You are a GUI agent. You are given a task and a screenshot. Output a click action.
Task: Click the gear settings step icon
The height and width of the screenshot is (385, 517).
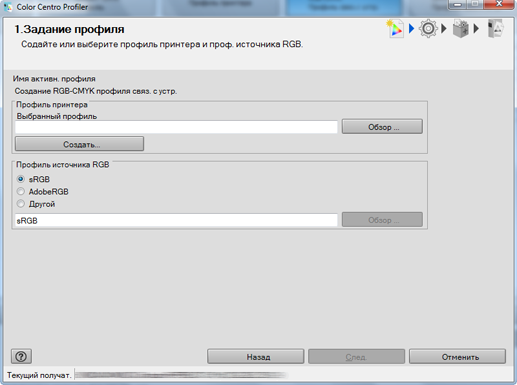click(428, 29)
